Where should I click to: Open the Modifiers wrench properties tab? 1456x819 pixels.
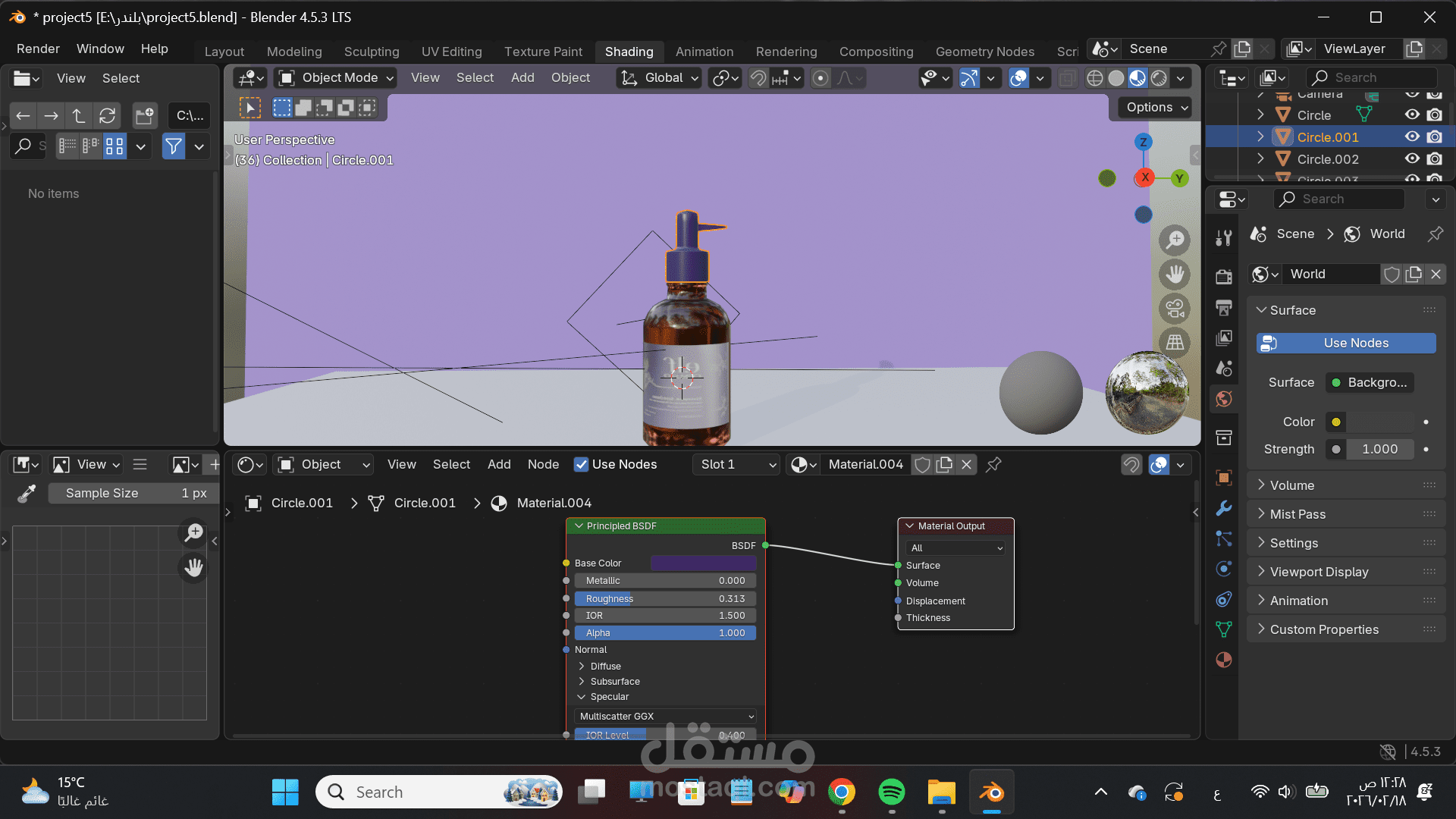click(x=1223, y=508)
